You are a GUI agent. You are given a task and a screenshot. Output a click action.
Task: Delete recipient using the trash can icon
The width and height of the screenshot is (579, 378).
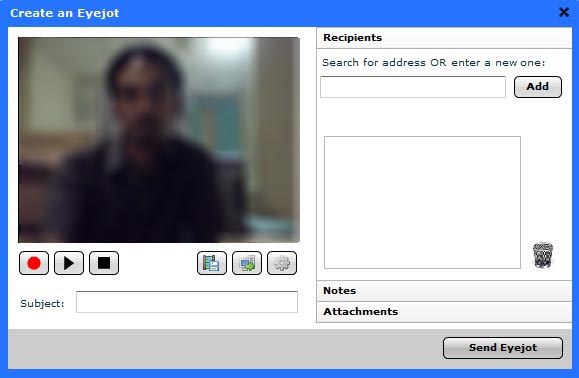[542, 255]
